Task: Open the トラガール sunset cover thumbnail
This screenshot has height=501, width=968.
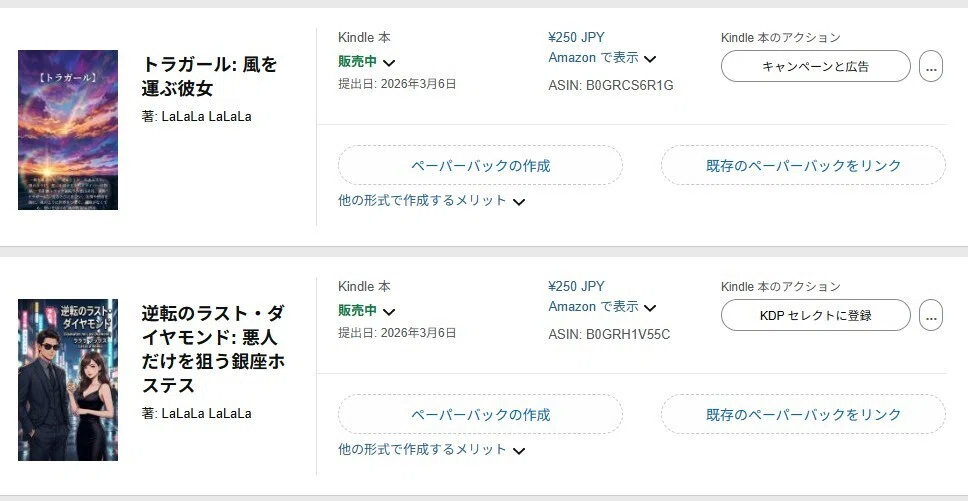Action: tap(68, 130)
